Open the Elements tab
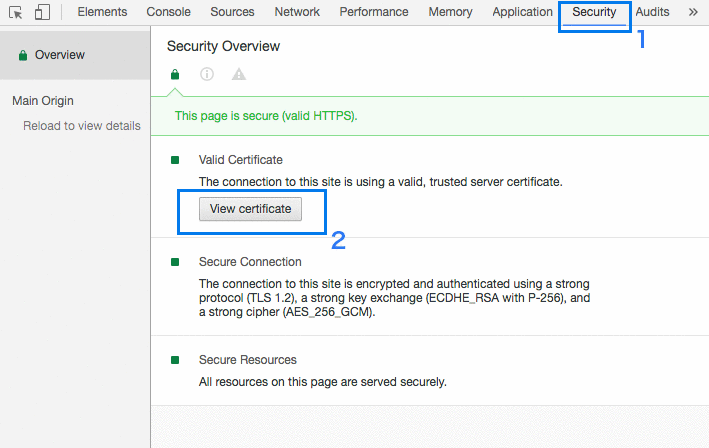This screenshot has width=709, height=448. pos(102,13)
